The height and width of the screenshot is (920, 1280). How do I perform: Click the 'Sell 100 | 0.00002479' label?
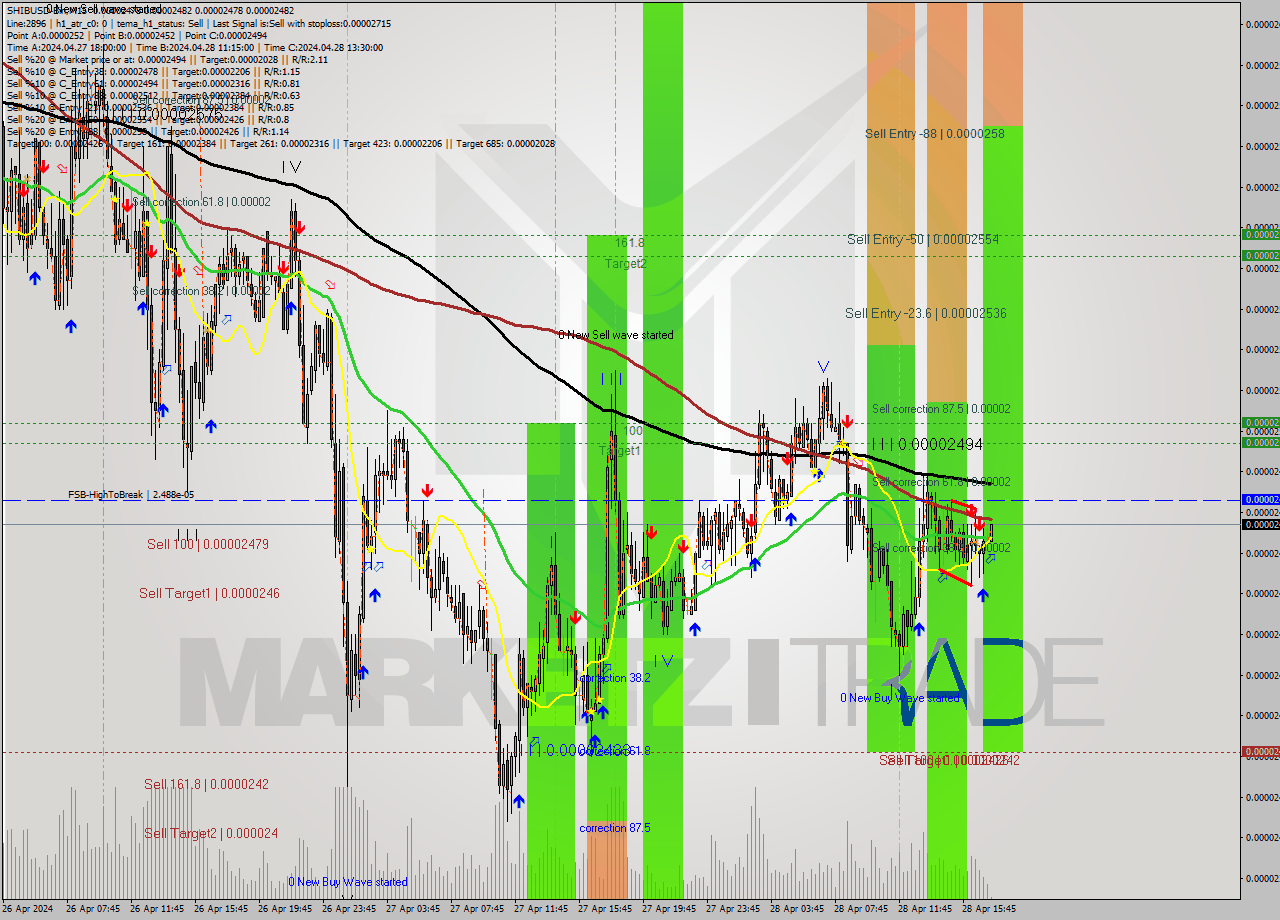[208, 544]
